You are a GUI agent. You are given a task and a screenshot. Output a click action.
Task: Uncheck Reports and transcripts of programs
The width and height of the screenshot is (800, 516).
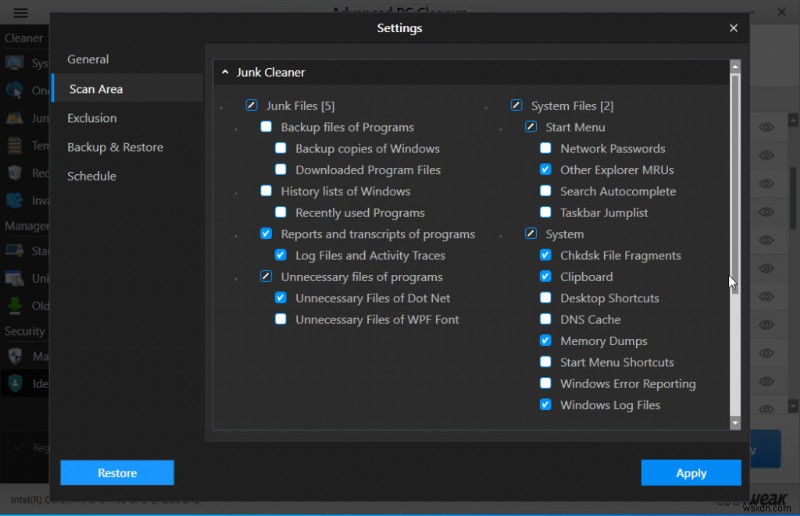[266, 233]
